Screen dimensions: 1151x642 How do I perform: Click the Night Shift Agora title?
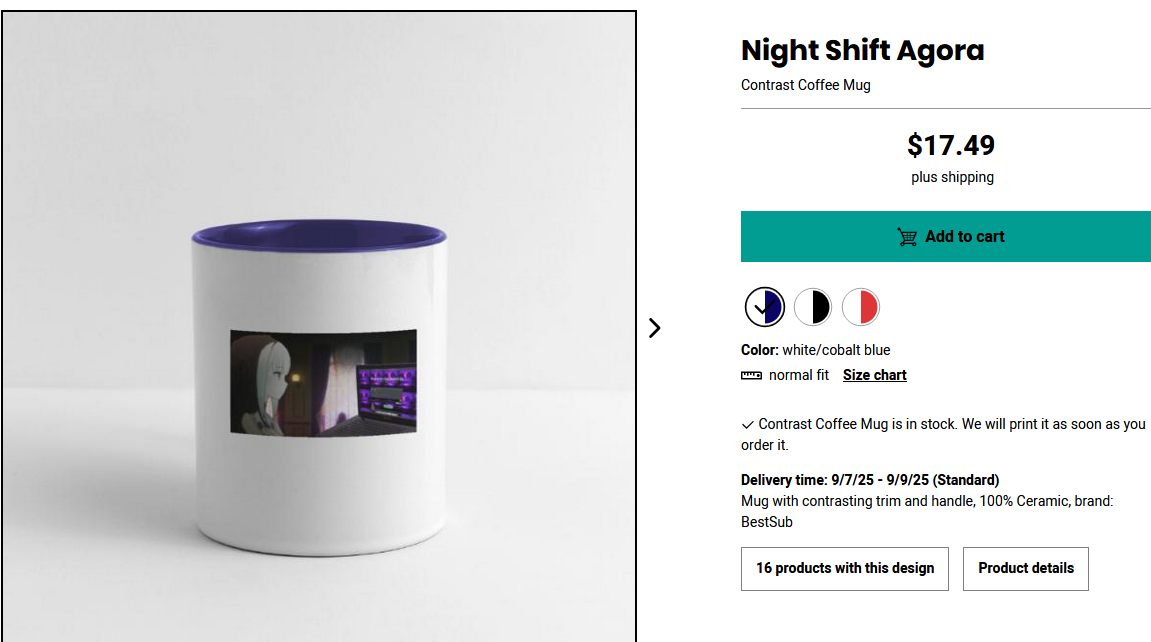pyautogui.click(x=862, y=50)
